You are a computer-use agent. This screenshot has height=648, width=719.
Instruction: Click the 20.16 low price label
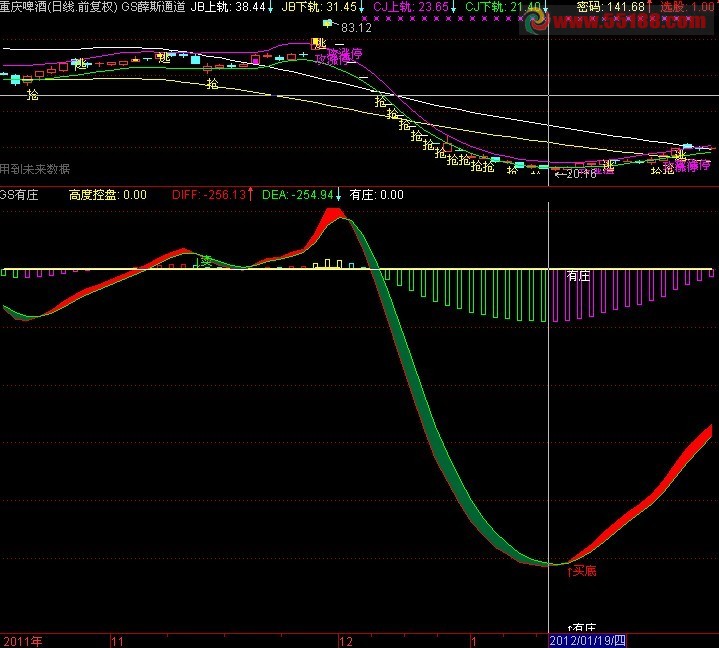pos(581,174)
